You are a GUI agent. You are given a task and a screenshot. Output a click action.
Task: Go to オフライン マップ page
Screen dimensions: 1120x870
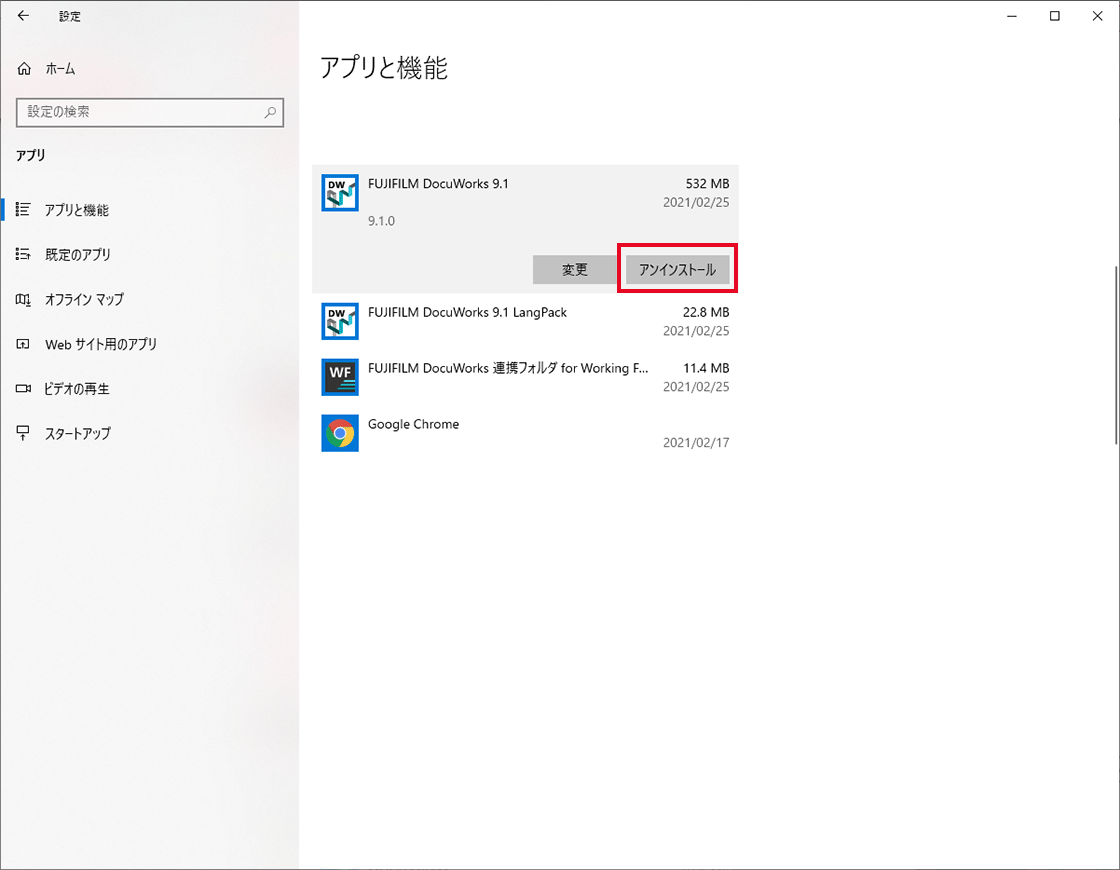[x=84, y=299]
